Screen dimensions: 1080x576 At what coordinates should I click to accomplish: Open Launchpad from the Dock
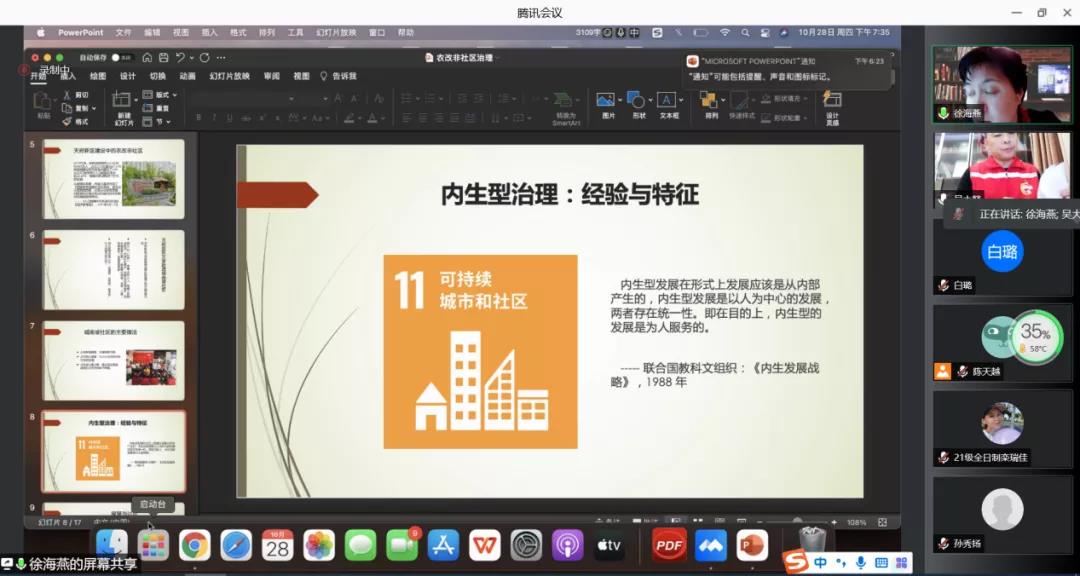pyautogui.click(x=153, y=546)
